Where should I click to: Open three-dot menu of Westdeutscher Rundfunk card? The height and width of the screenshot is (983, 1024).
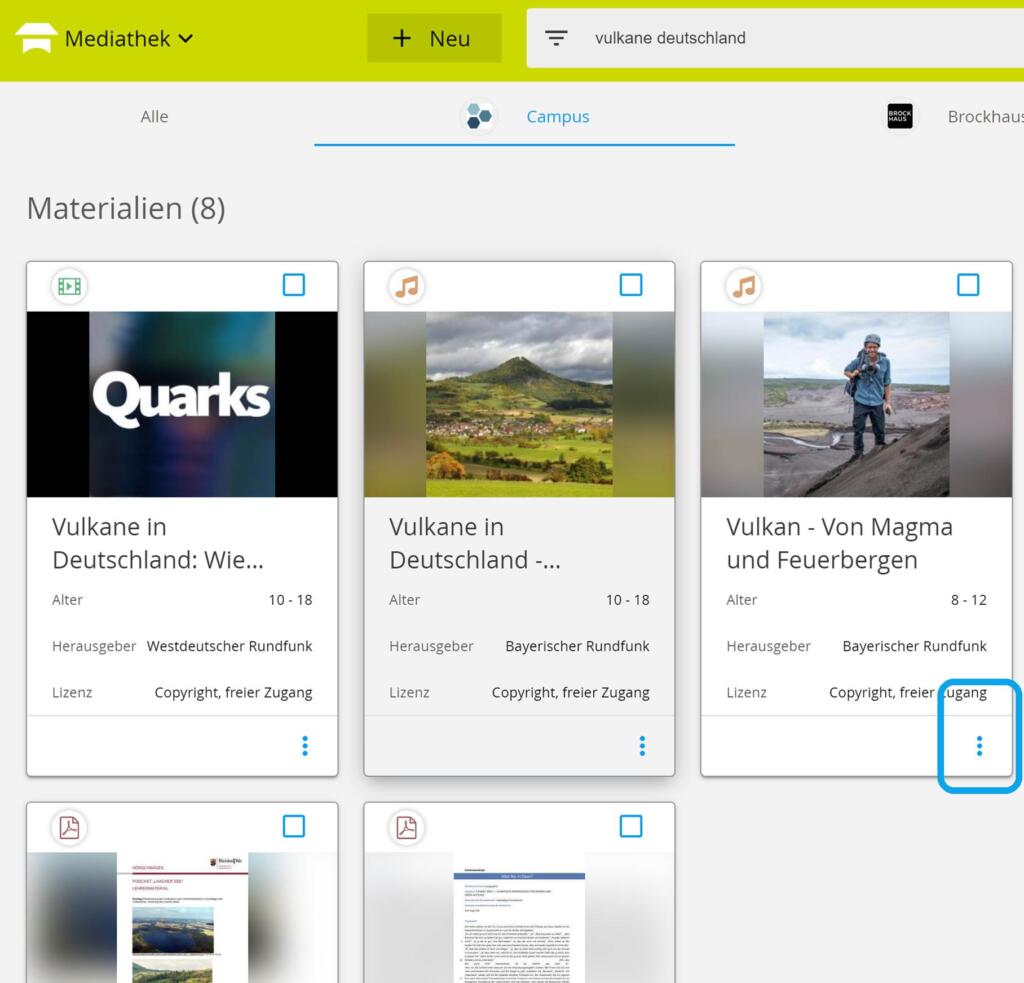click(305, 746)
